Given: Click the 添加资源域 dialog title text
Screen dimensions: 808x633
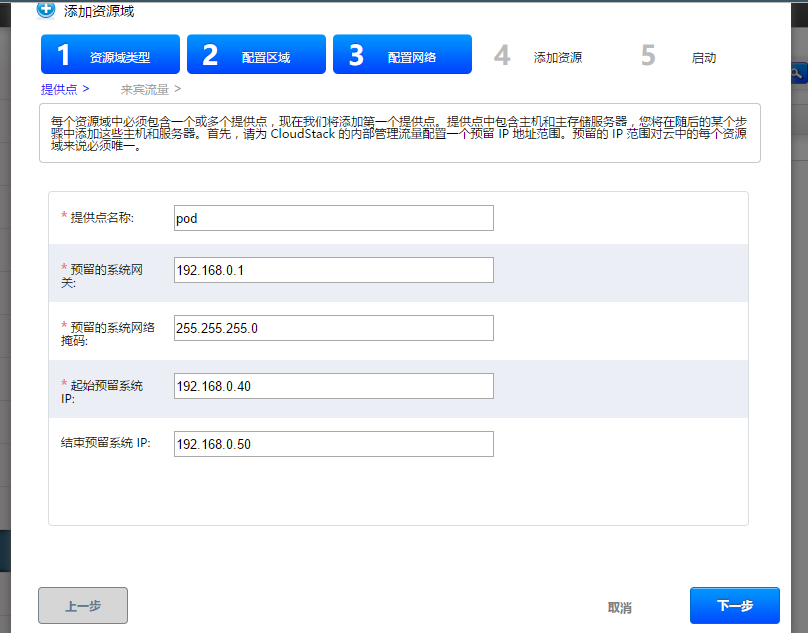Looking at the screenshot, I should (99, 12).
